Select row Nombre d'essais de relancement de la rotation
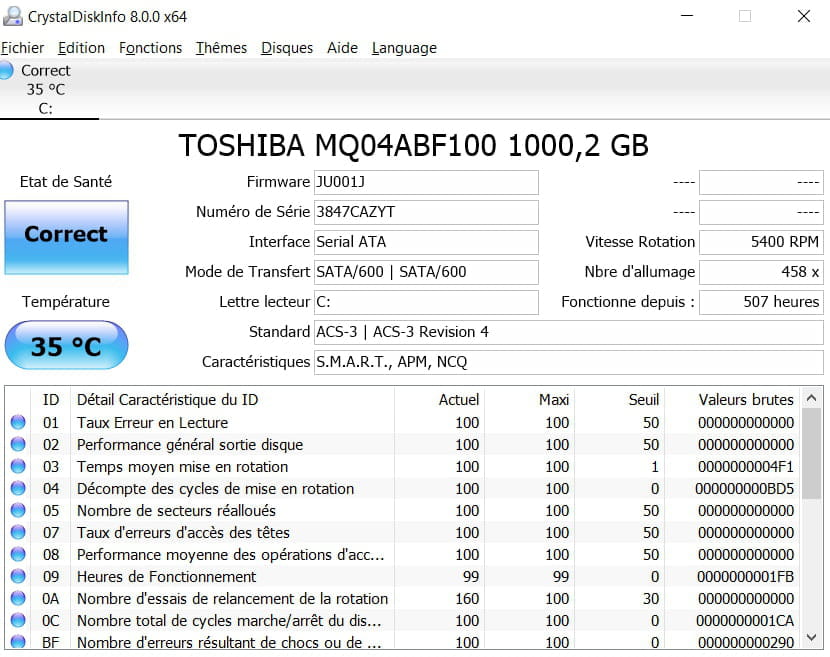830x657 pixels. pyautogui.click(x=403, y=598)
